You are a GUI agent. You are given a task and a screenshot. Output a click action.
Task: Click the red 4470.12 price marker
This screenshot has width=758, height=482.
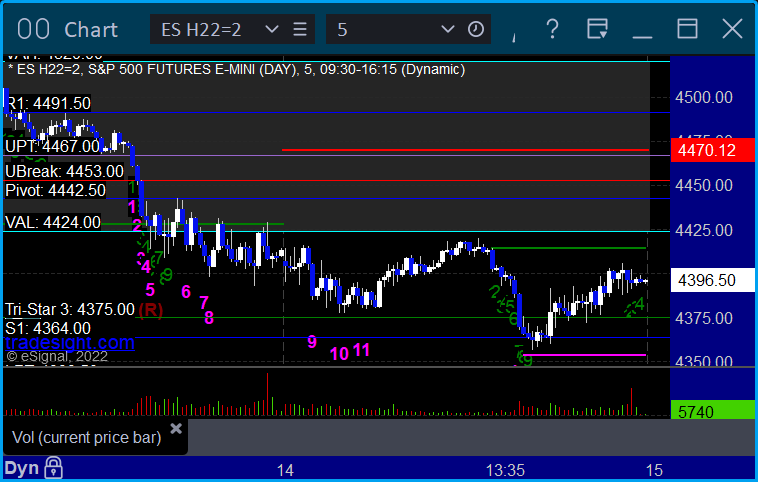click(713, 150)
